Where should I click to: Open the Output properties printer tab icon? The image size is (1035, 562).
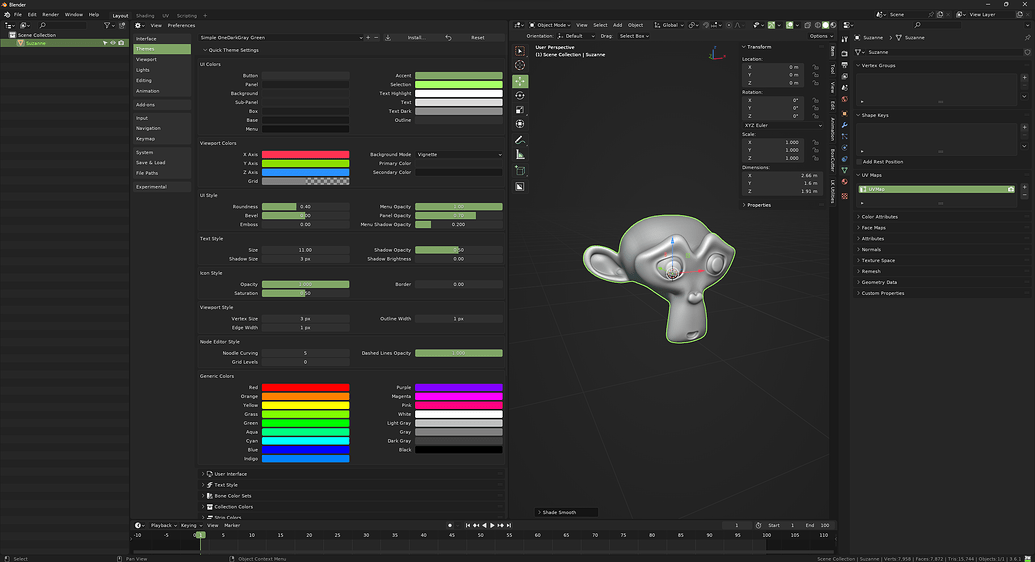pos(845,65)
